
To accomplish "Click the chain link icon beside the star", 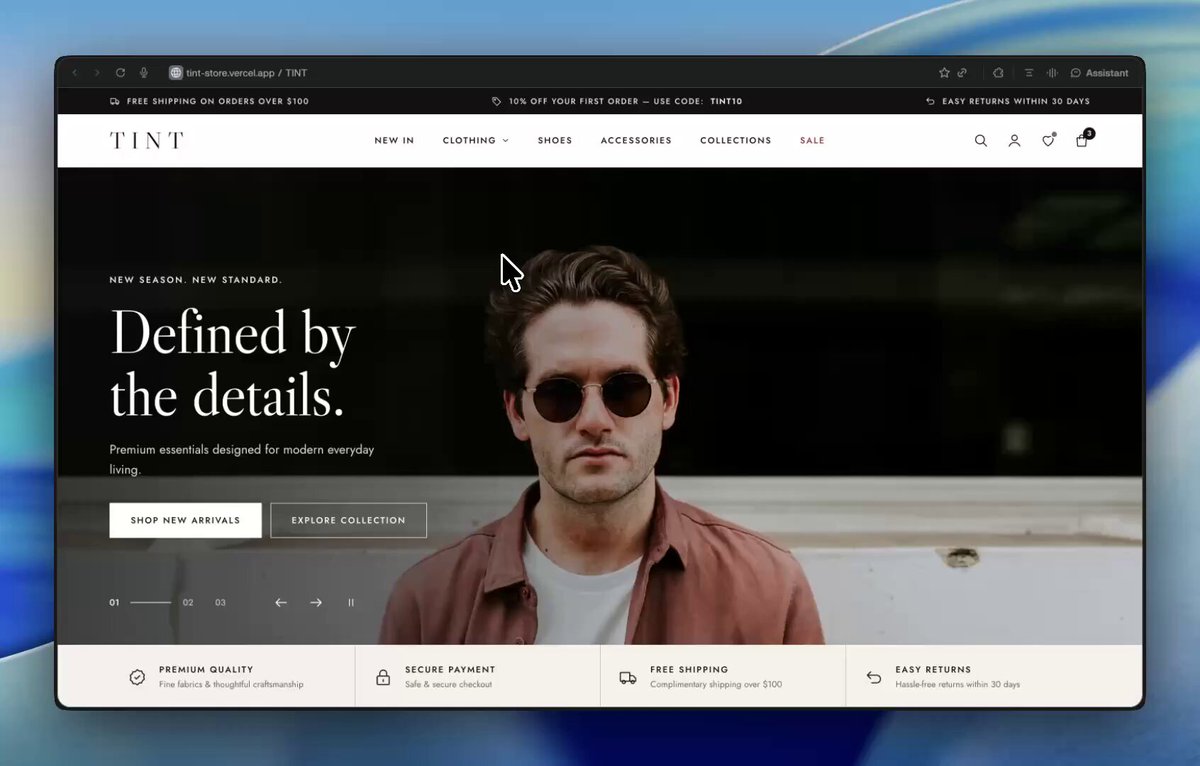I will (962, 73).
